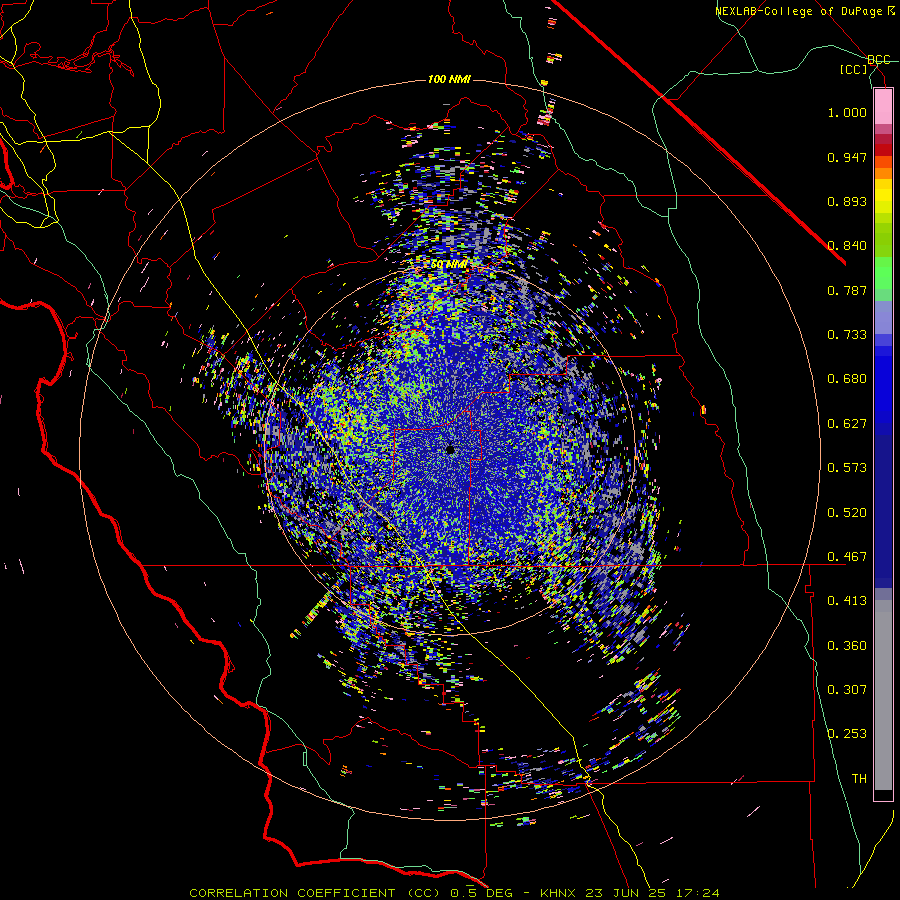The image size is (900, 900).
Task: Click the 0.680 scale label
Action: [x=847, y=379]
